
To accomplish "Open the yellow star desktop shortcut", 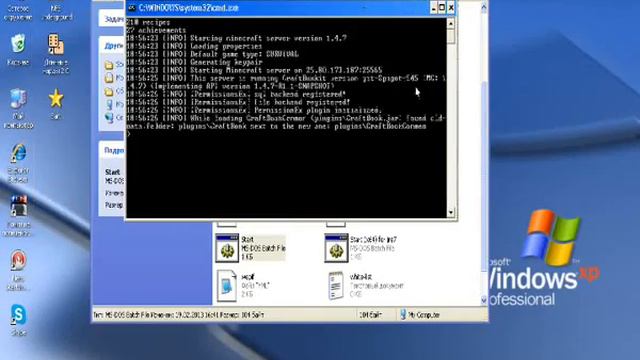I will click(56, 98).
